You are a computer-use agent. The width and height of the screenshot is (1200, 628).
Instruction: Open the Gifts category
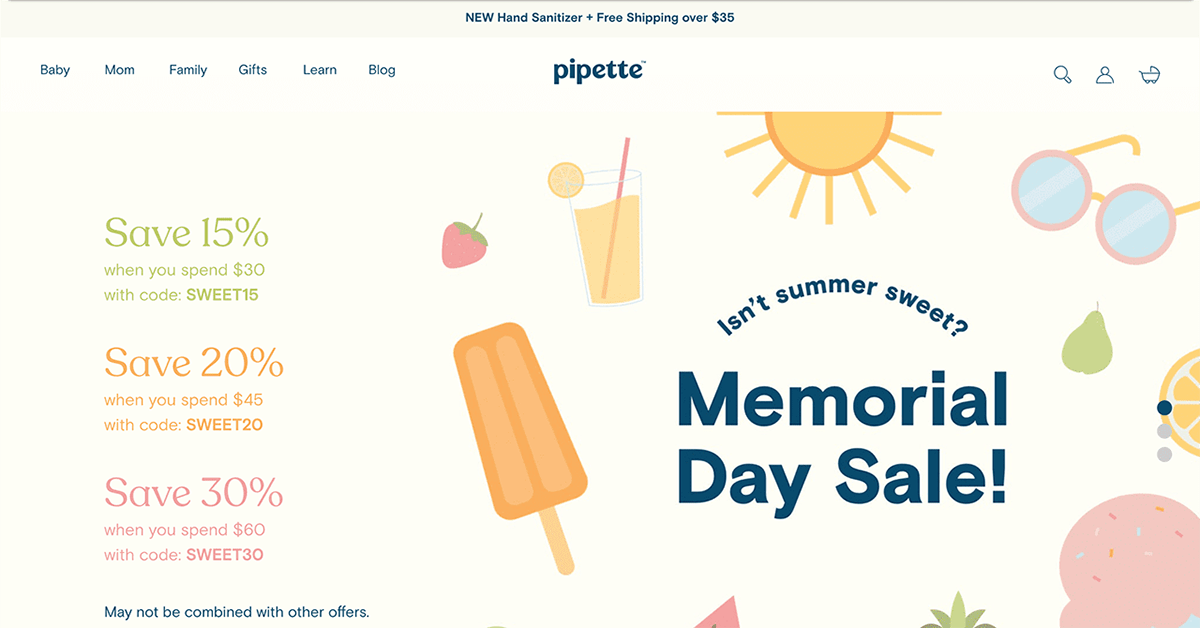tap(253, 70)
